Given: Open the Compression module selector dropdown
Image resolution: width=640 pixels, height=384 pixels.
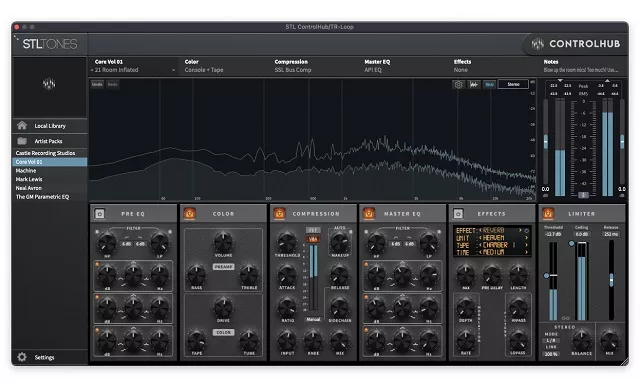Looking at the screenshot, I should click(313, 66).
